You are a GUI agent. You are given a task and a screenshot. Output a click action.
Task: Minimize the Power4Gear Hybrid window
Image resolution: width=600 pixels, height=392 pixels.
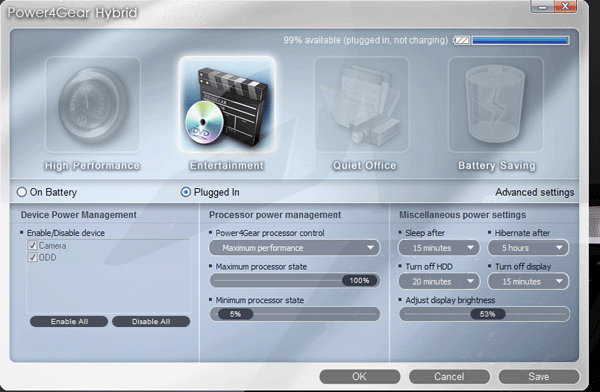(x=542, y=7)
